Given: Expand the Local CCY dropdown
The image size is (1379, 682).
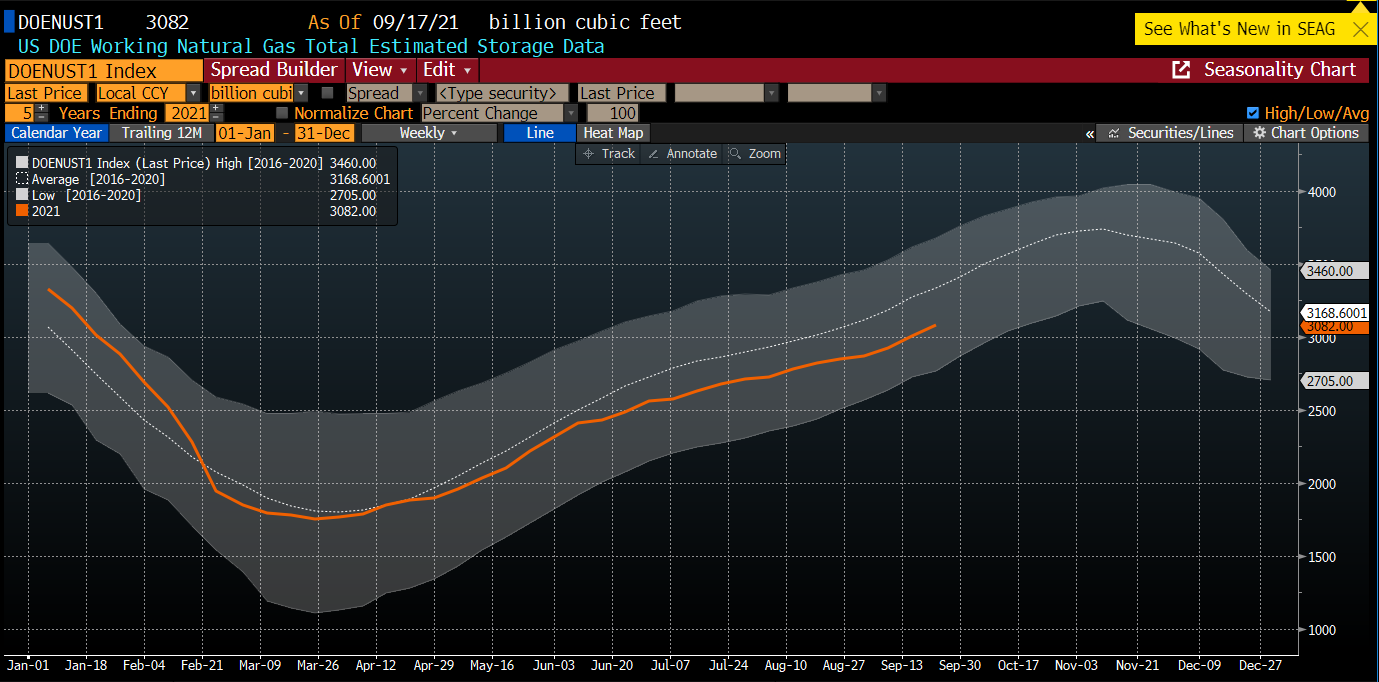Looking at the screenshot, I should coord(193,93).
